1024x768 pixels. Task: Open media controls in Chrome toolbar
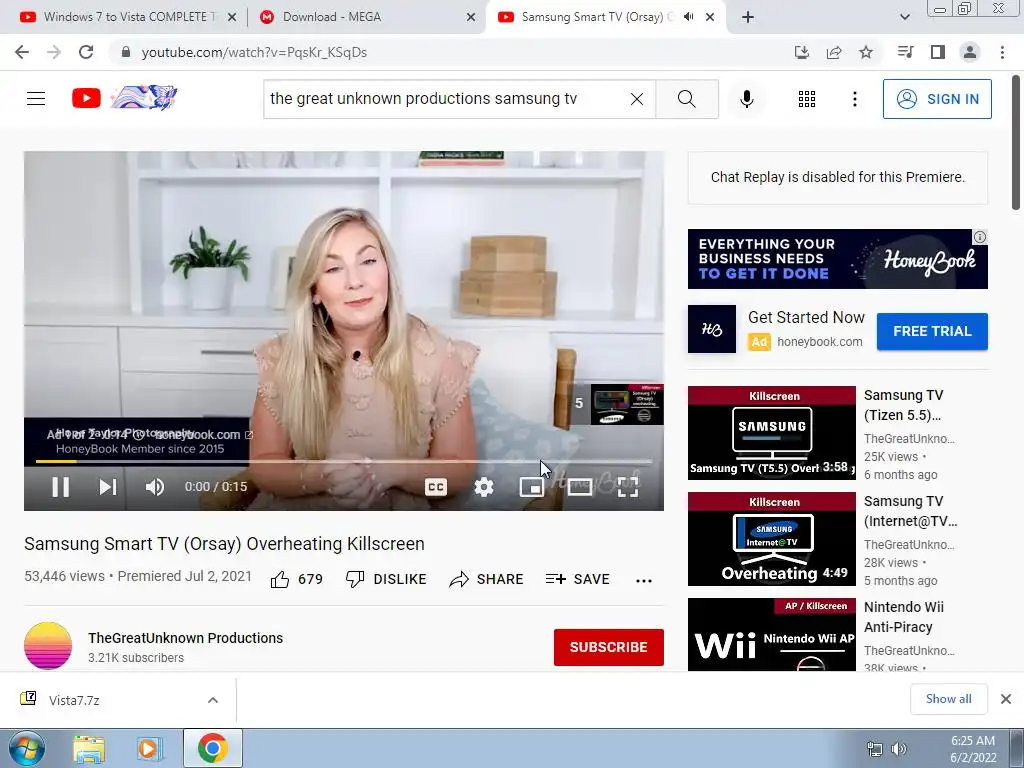[905, 52]
